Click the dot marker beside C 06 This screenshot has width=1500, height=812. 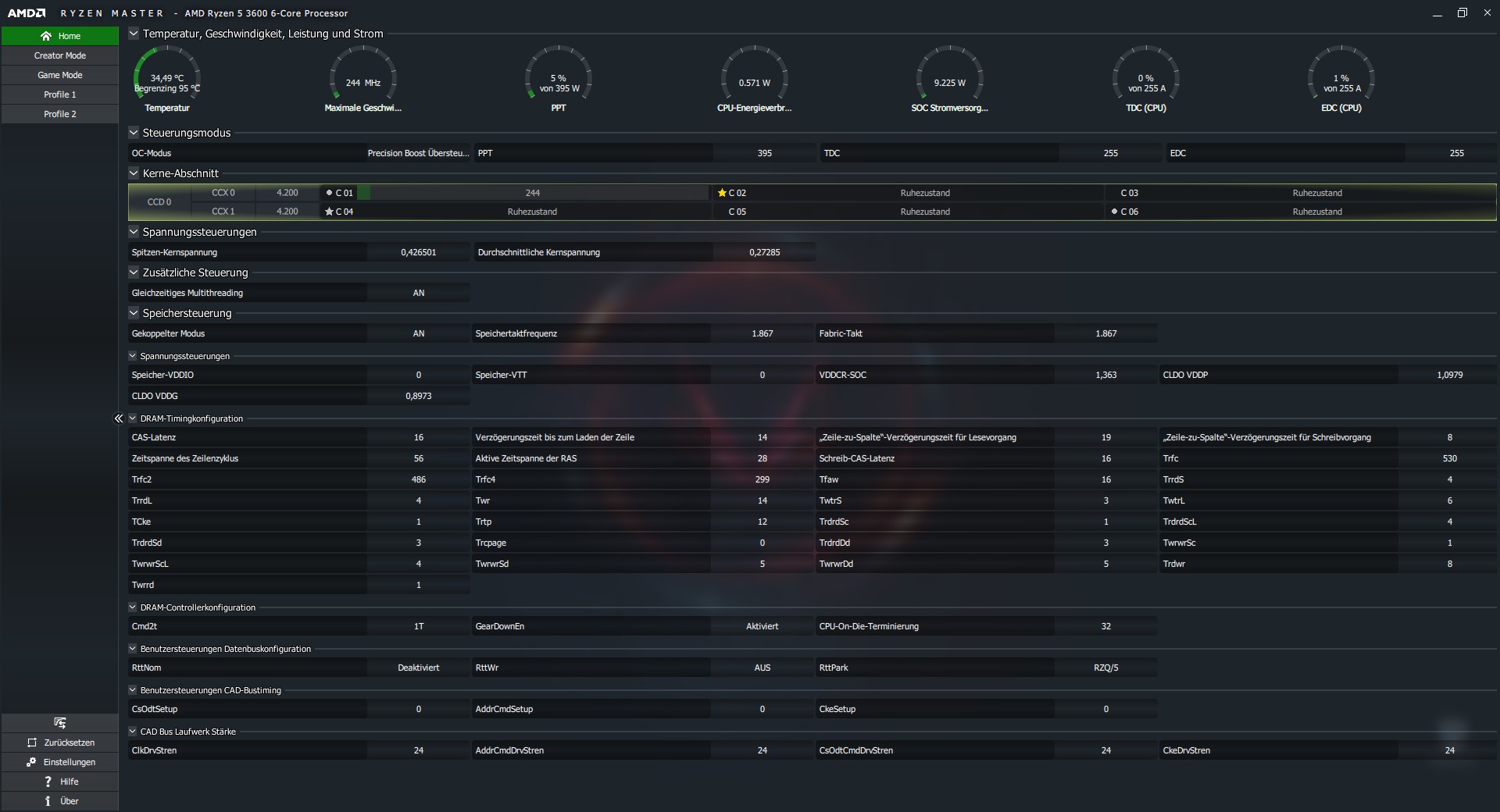(x=1114, y=212)
